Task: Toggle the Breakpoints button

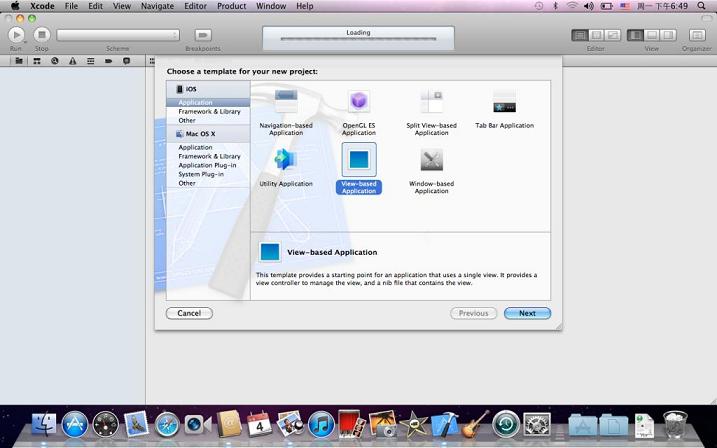Action: coord(203,35)
